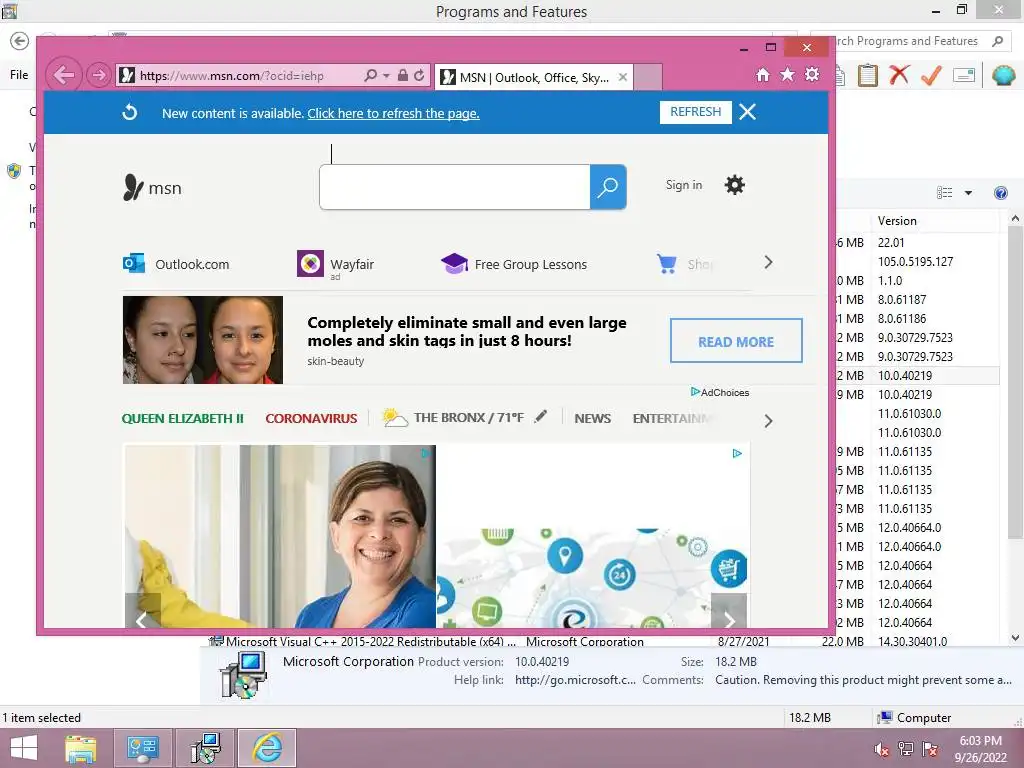This screenshot has height=768, width=1024.
Task: Click Programs and Features back arrow
Action: pyautogui.click(x=20, y=41)
